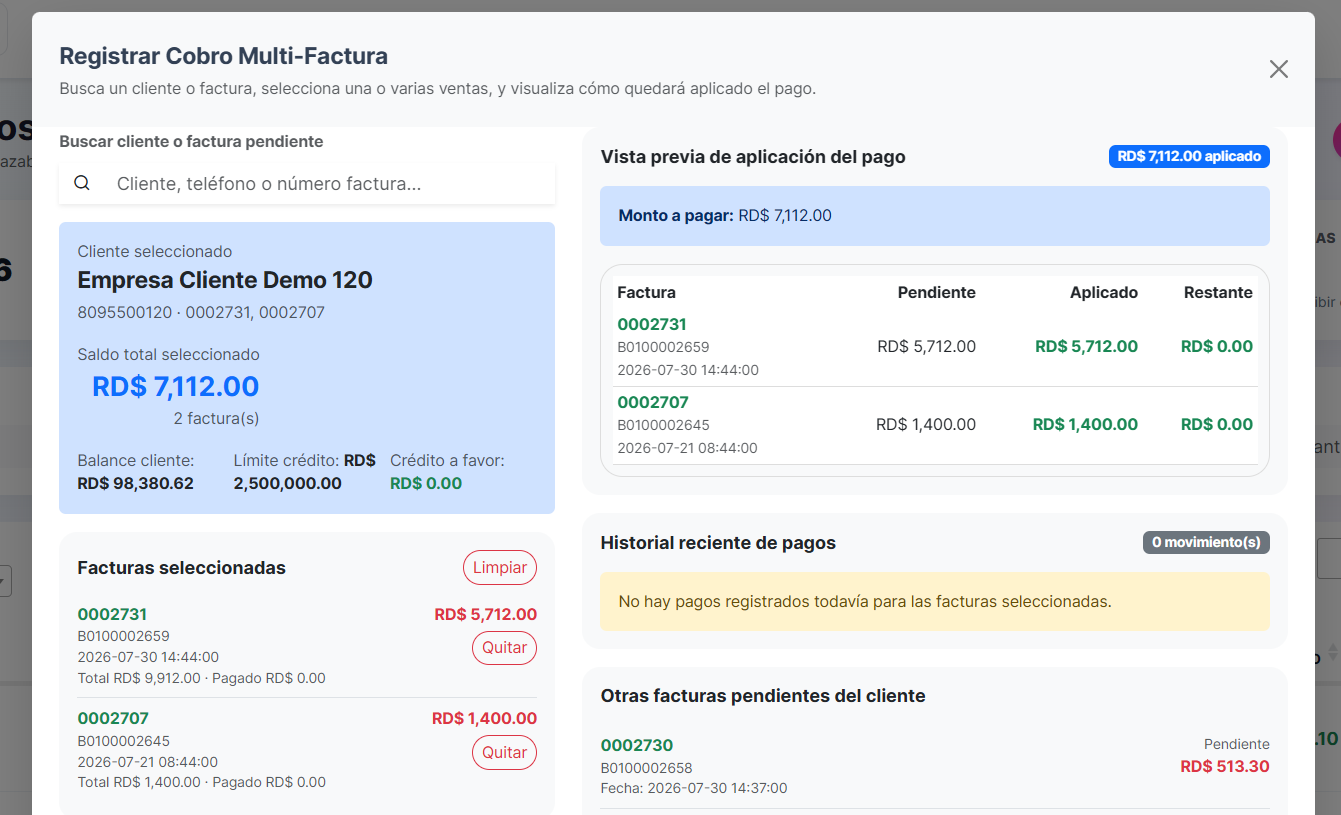Open invoice 0002707 in selected invoices list
Image resolution: width=1341 pixels, height=815 pixels.
tap(112, 718)
